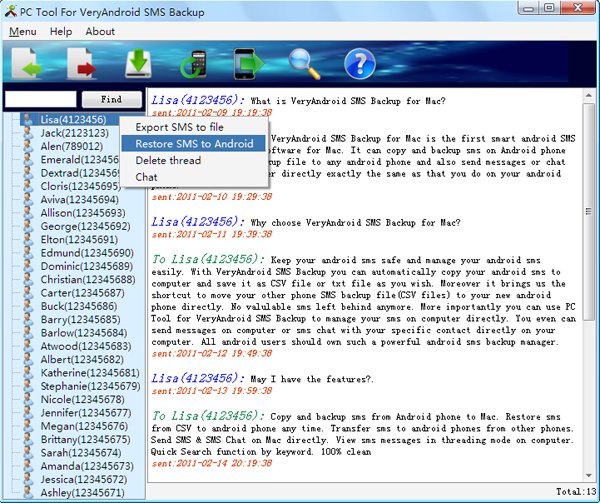Select contact Jack(2123123)

click(x=75, y=133)
